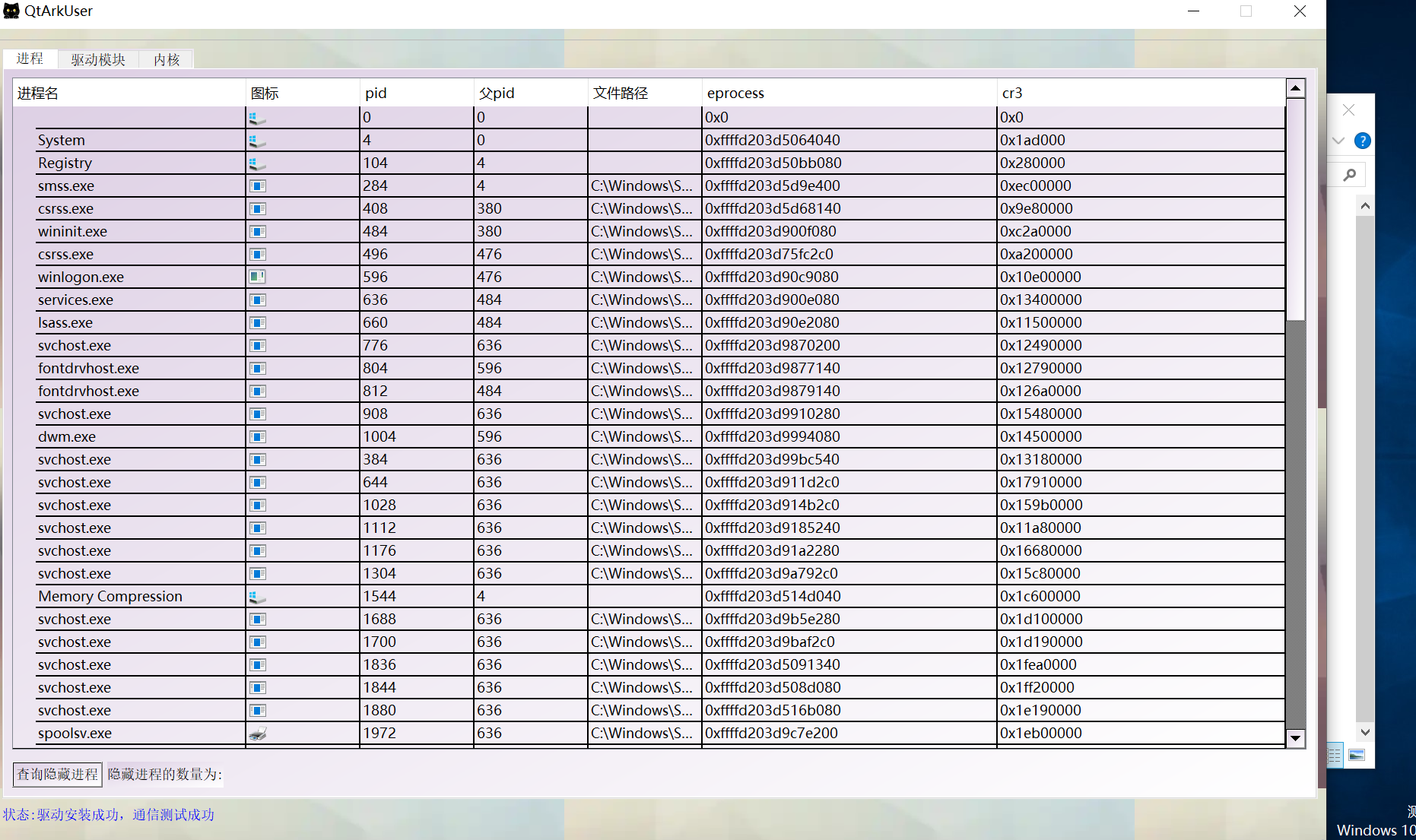Click the services.exe process icon

click(x=258, y=300)
